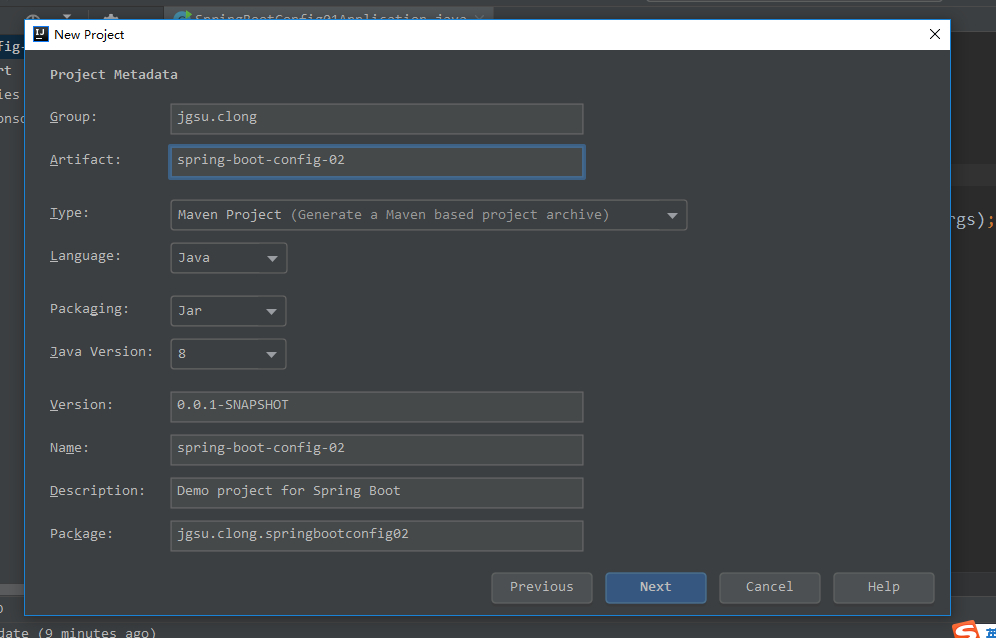Click the Version input field
The height and width of the screenshot is (638, 996).
(377, 407)
